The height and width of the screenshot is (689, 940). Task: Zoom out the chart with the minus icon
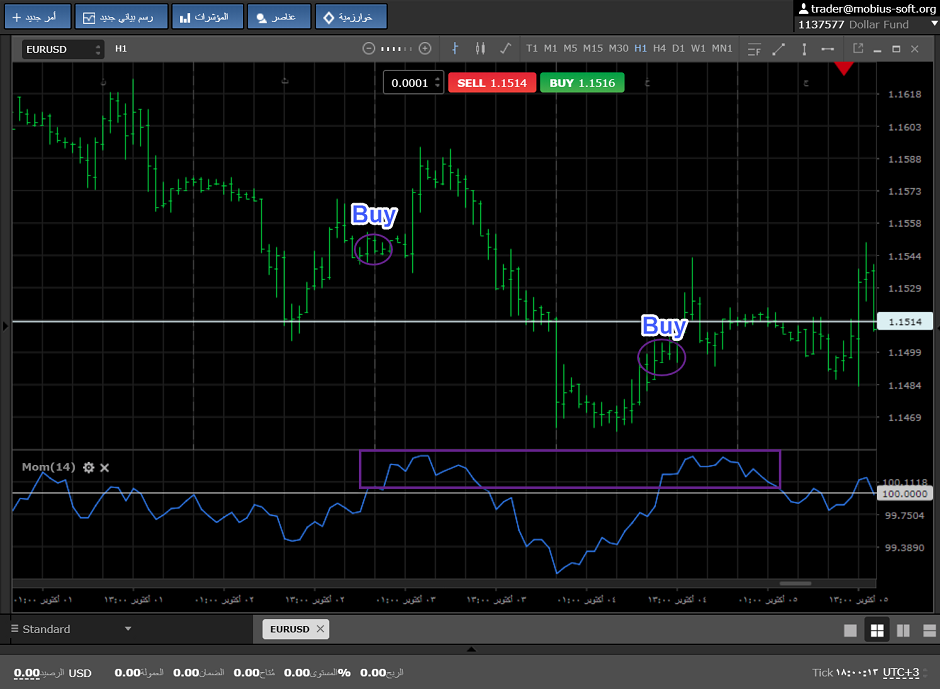[369, 49]
